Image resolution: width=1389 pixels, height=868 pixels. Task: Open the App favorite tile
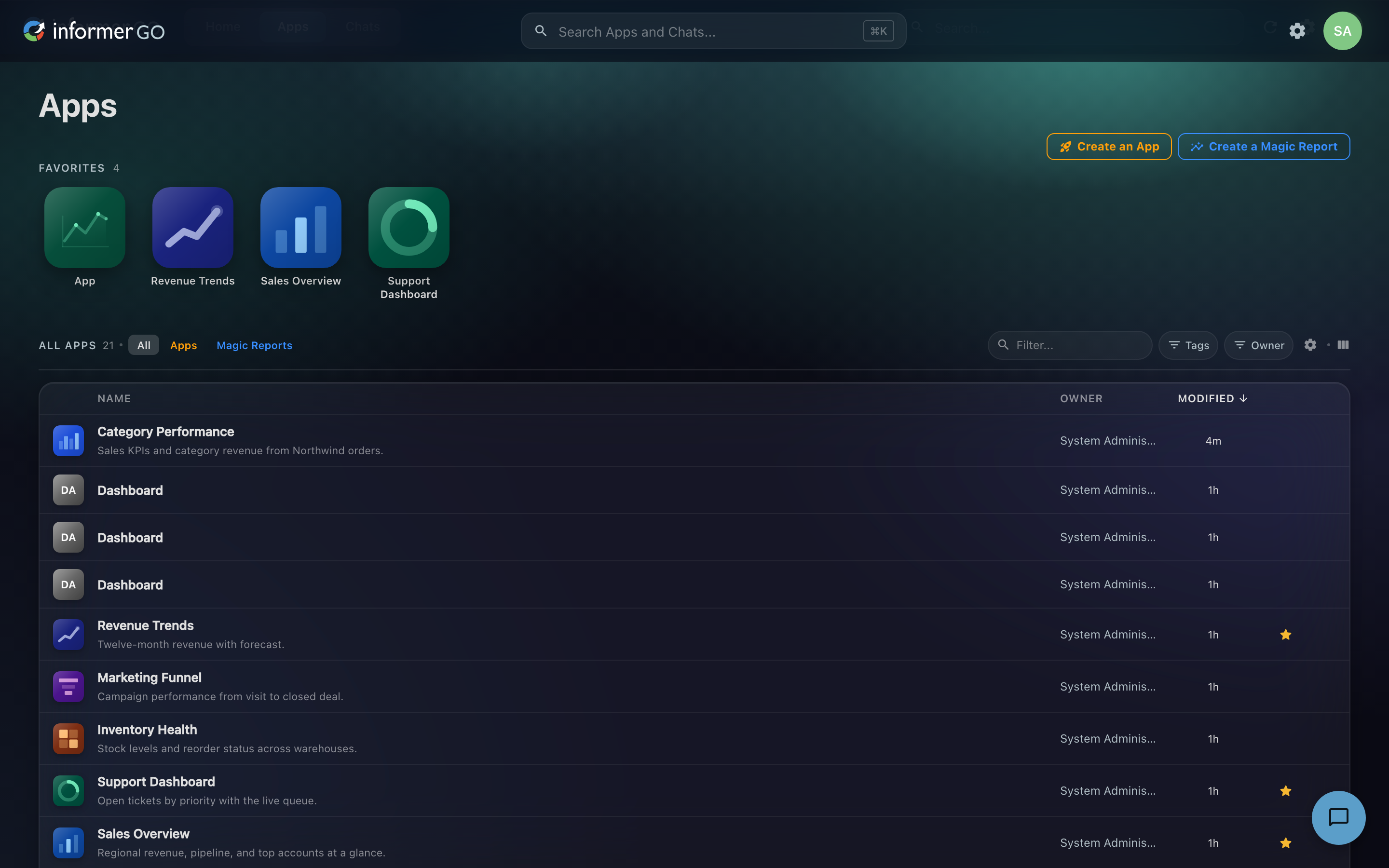85,227
